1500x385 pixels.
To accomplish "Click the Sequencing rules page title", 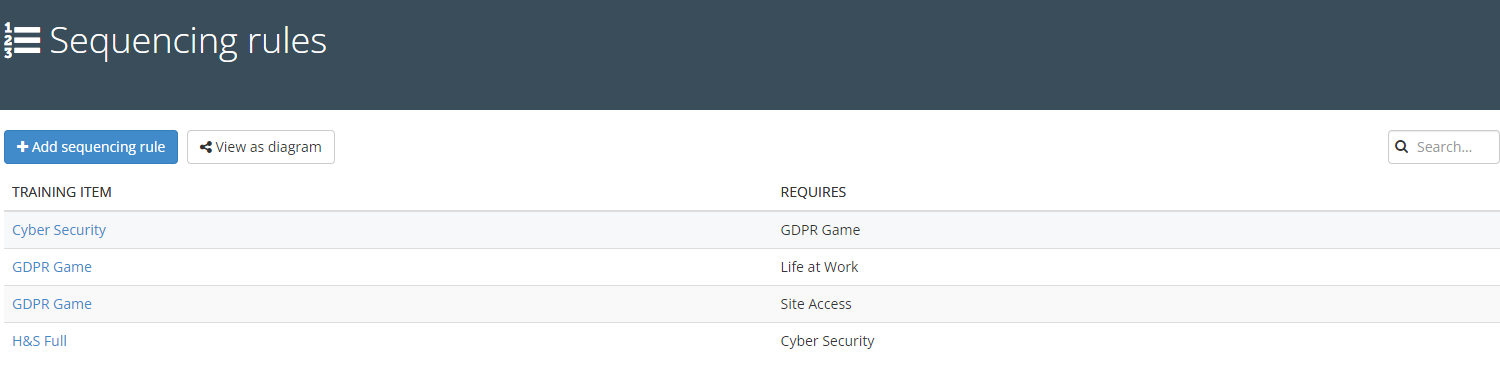I will [188, 41].
